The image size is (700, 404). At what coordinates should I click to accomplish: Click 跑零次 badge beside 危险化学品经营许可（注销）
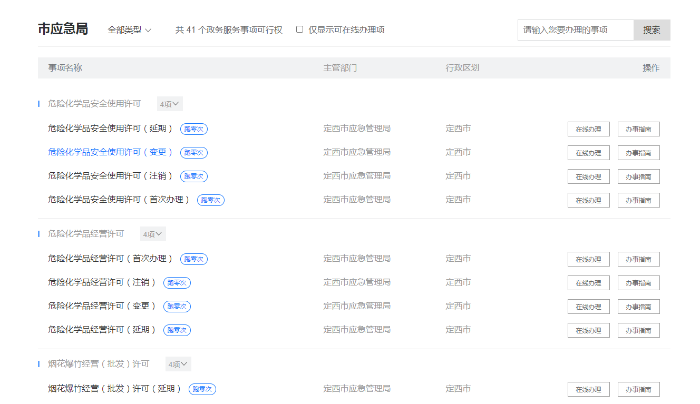click(x=177, y=282)
